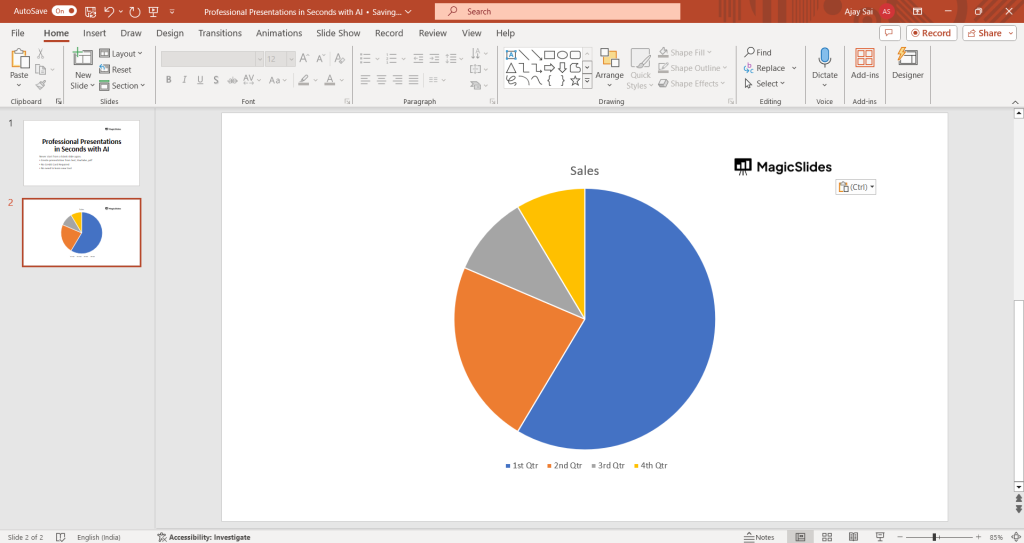This screenshot has height=543, width=1024.
Task: Click the Save icon in title bar
Action: (x=91, y=12)
